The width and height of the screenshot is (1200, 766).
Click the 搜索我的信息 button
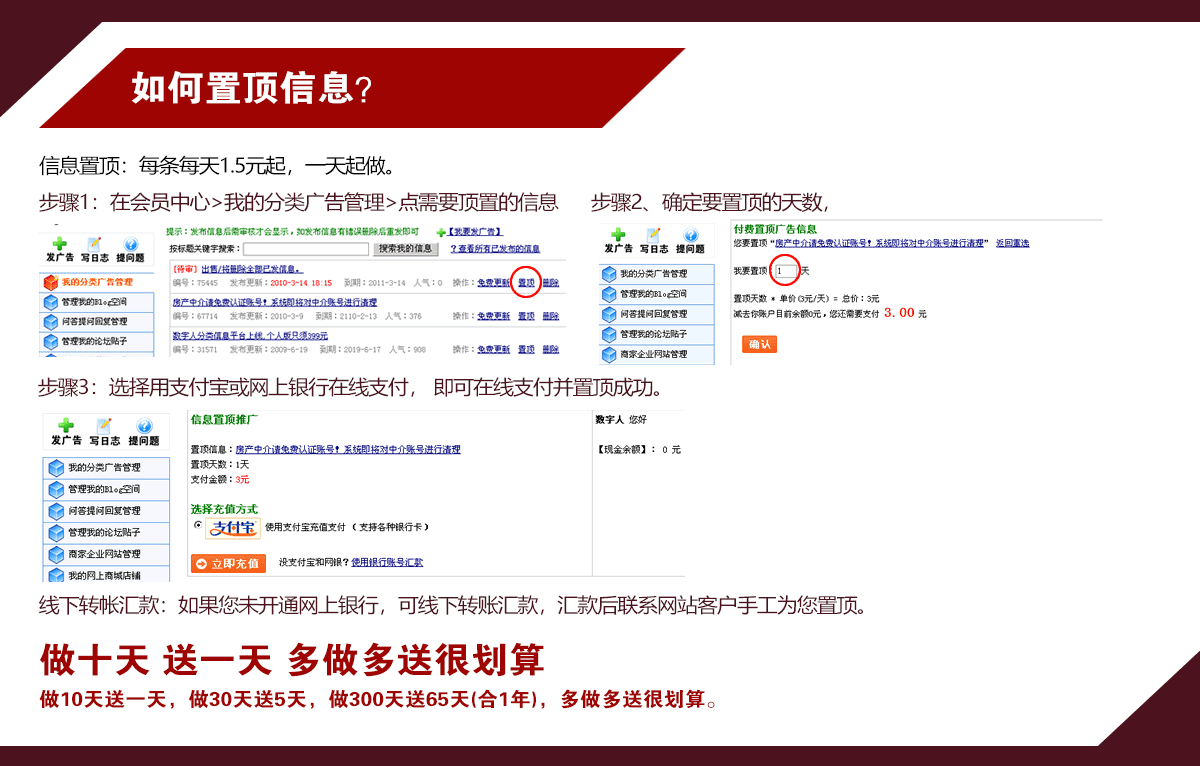pyautogui.click(x=405, y=249)
